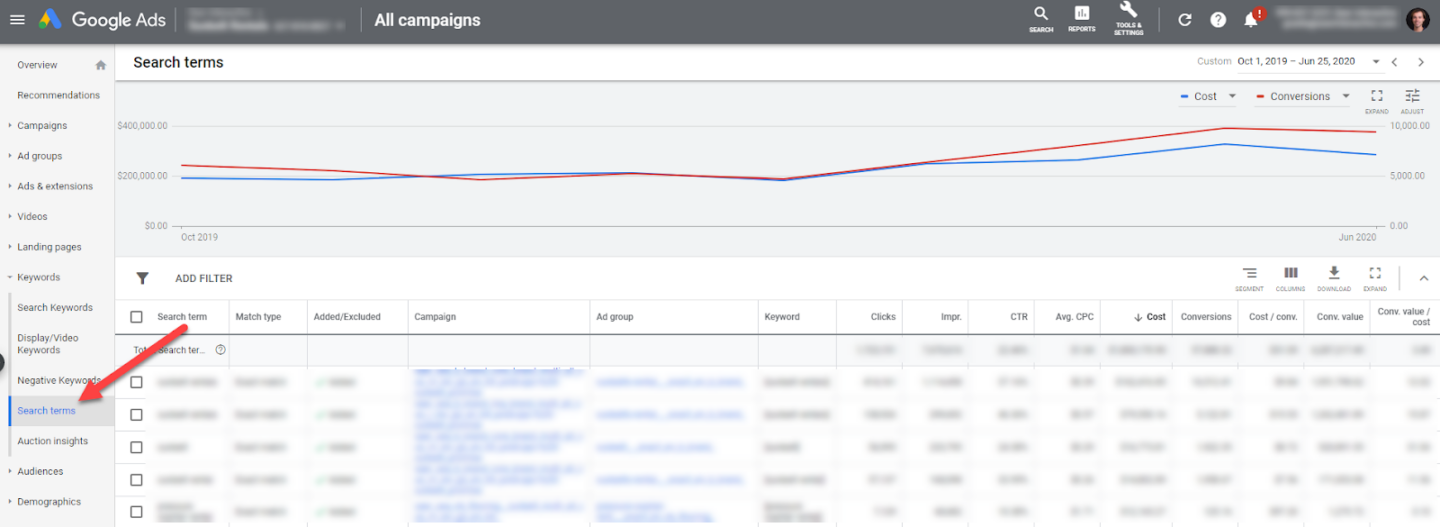Open the hamburger main menu
This screenshot has width=1440, height=527.
[x=17, y=20]
